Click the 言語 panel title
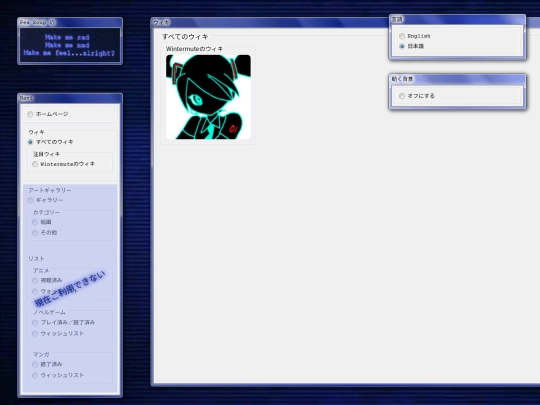 [x=397, y=20]
